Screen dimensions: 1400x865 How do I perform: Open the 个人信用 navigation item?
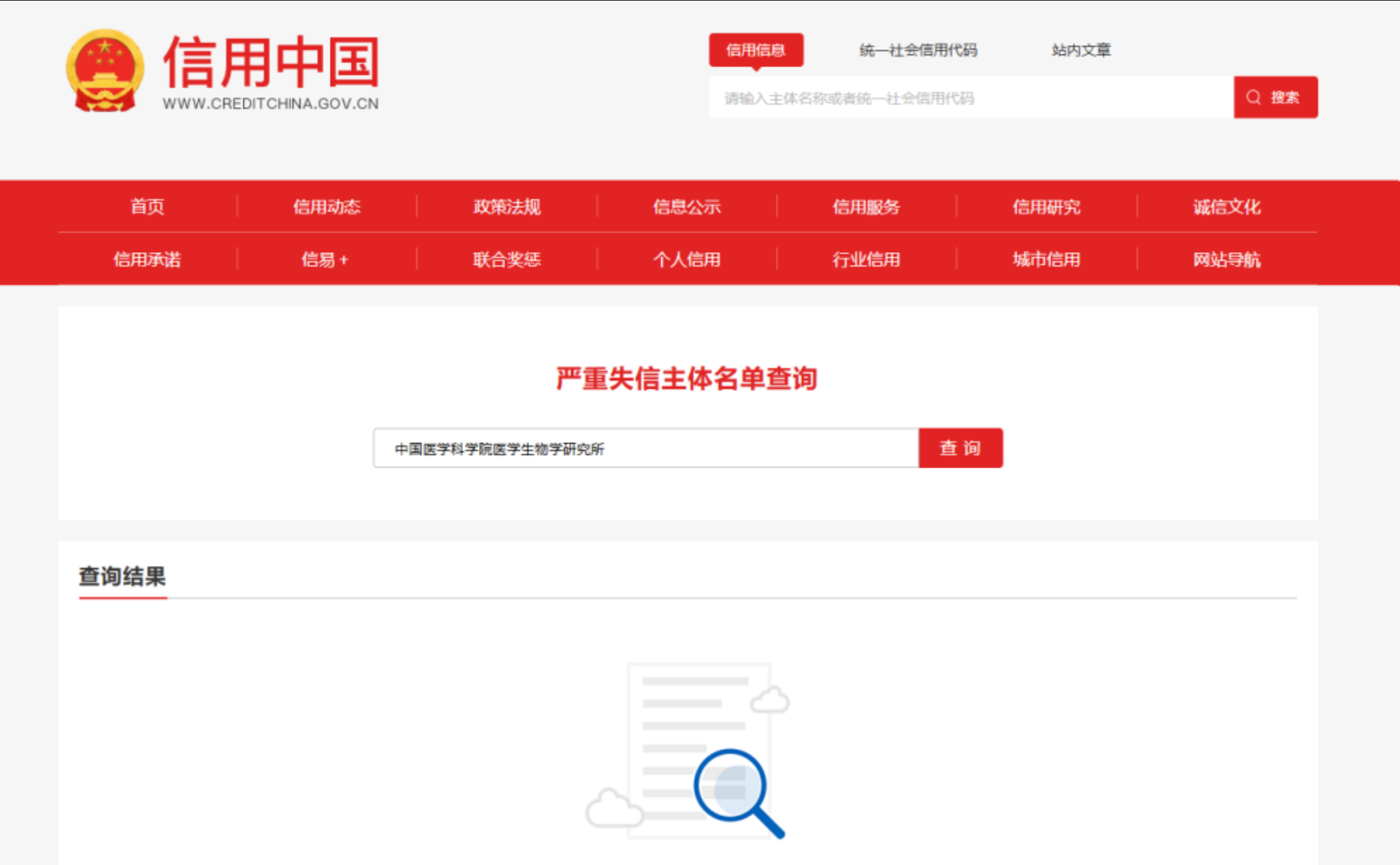tap(687, 259)
